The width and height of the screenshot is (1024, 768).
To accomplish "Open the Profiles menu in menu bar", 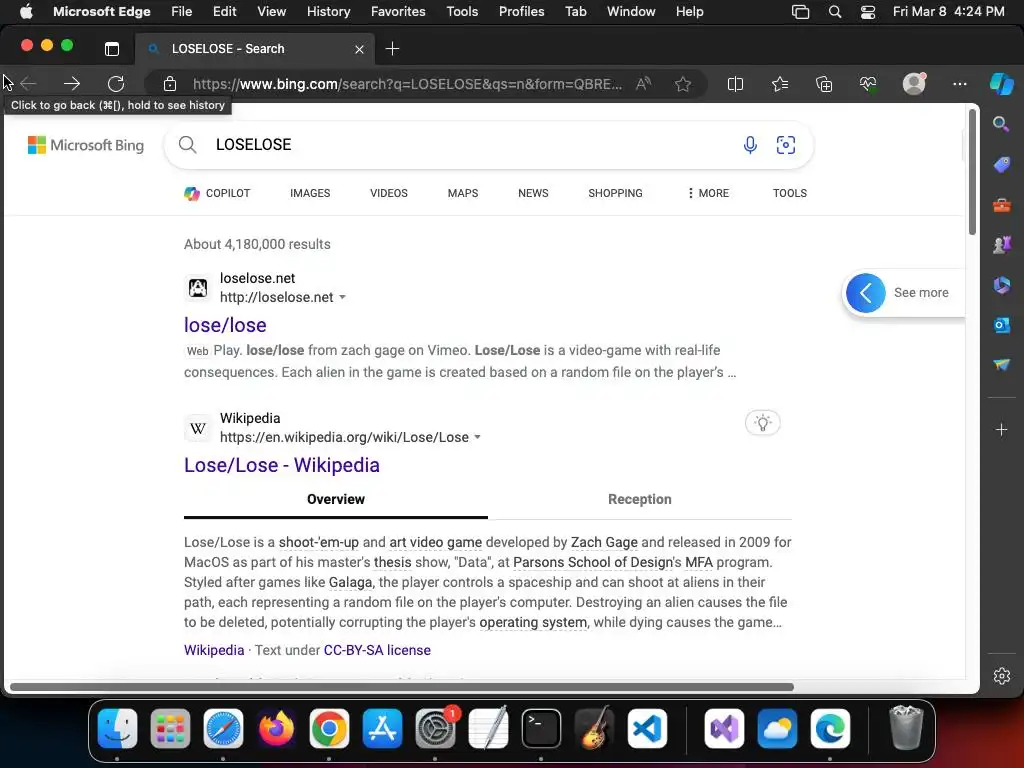I will pyautogui.click(x=521, y=12).
